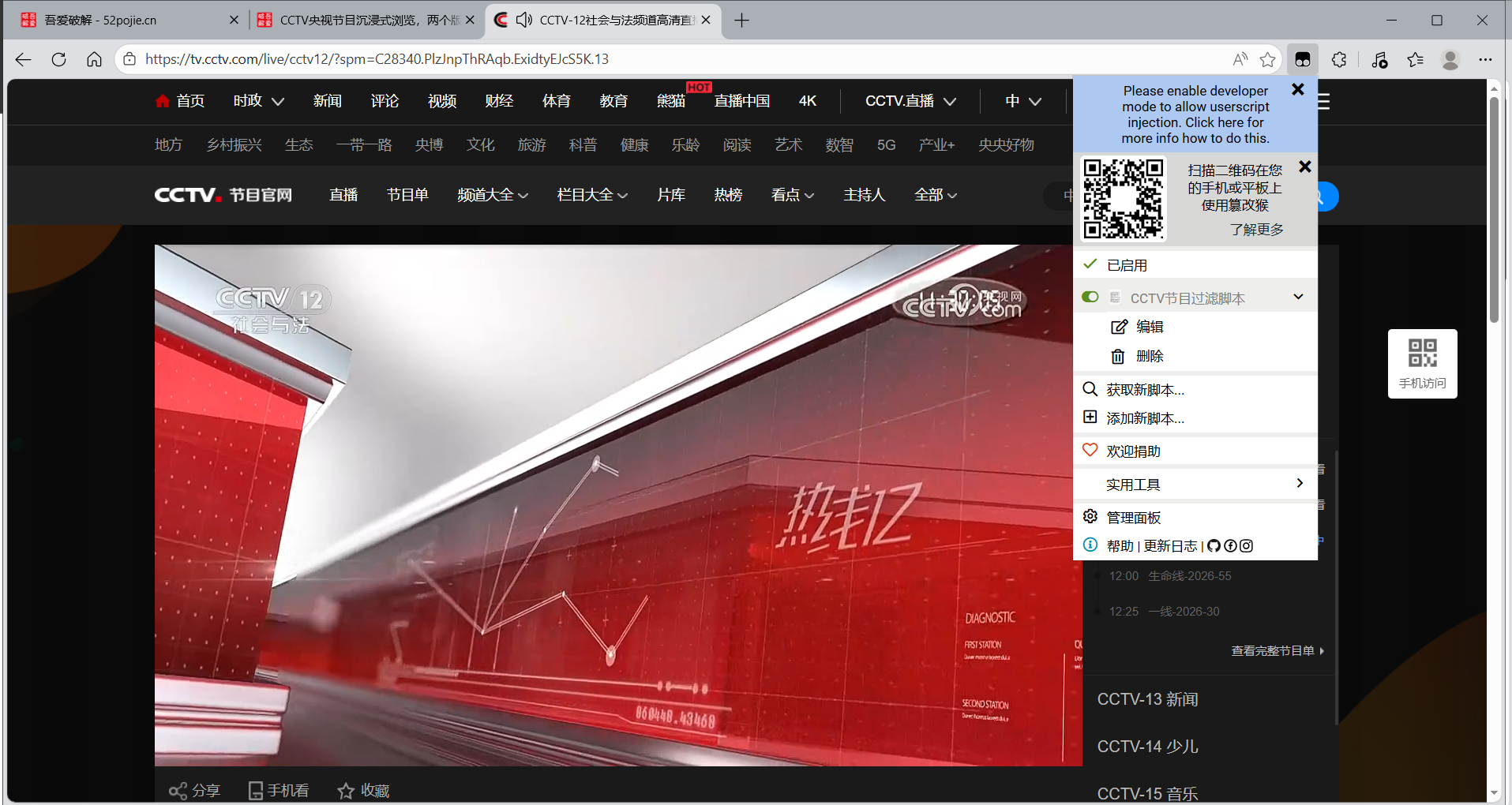The height and width of the screenshot is (805, 1512).
Task: Expand the CCTV节目过滤脚本 chevron
Action: [x=1298, y=298]
